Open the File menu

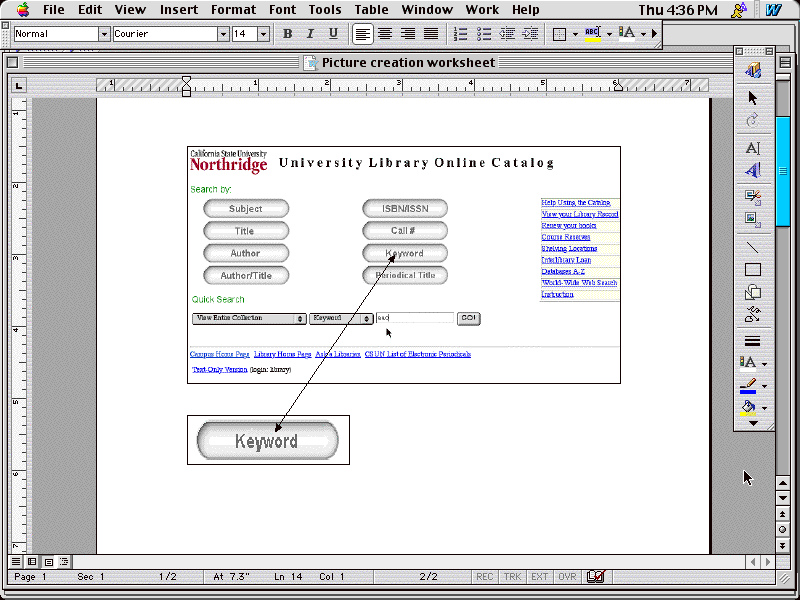coord(54,10)
